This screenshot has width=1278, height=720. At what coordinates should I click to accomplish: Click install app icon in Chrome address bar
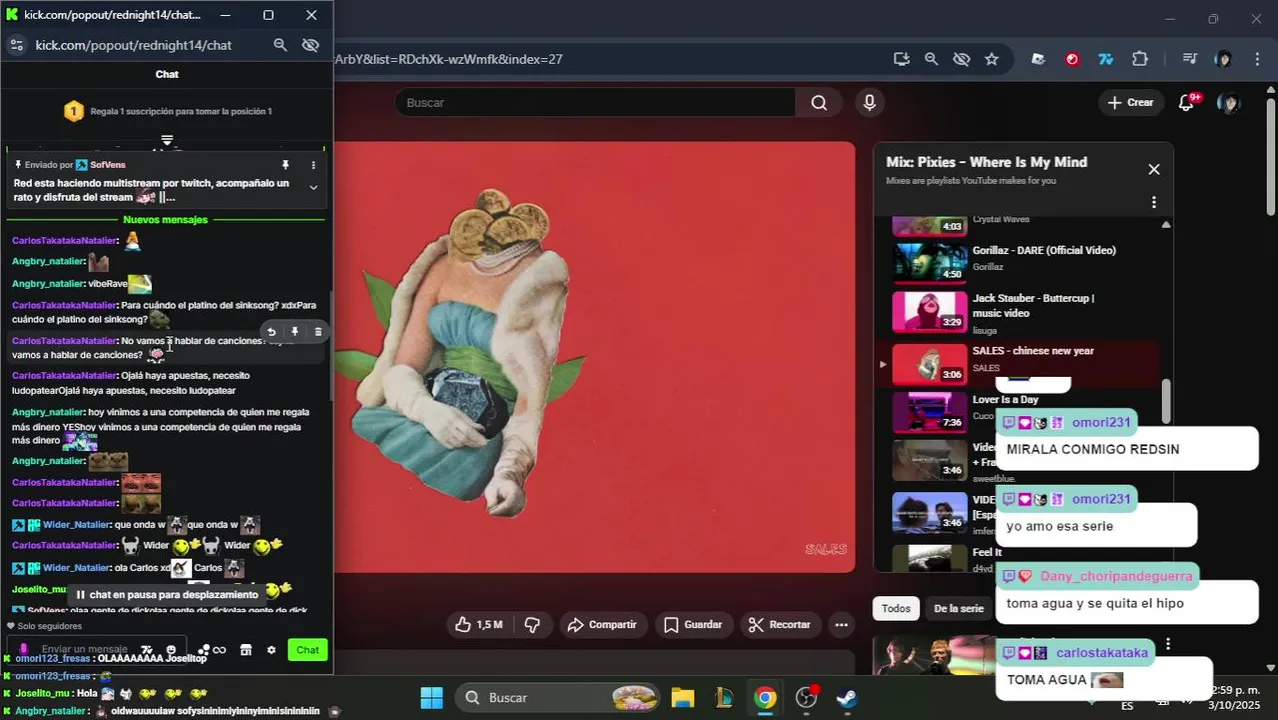(x=901, y=59)
